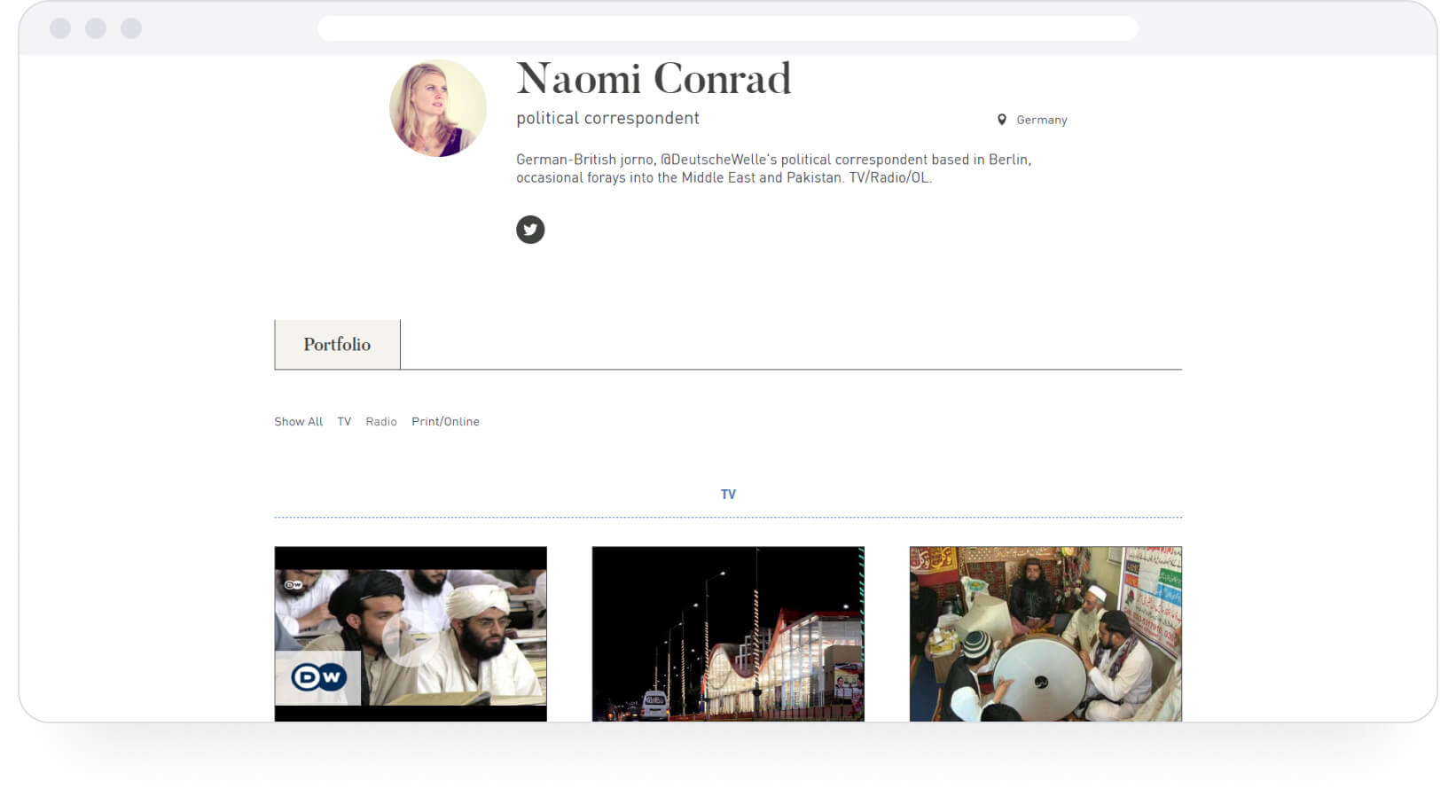The image size is (1456, 812).
Task: Filter portfolio by Radio
Action: [381, 422]
